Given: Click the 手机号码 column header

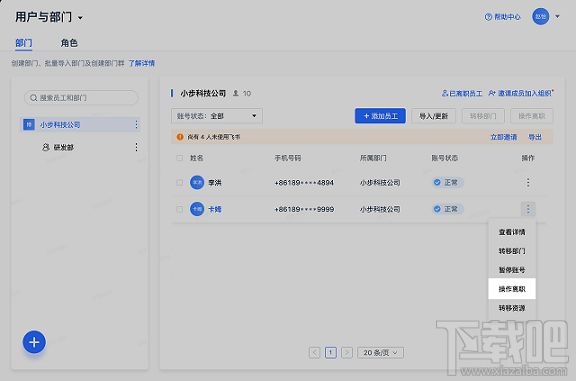Looking at the screenshot, I should pos(288,158).
